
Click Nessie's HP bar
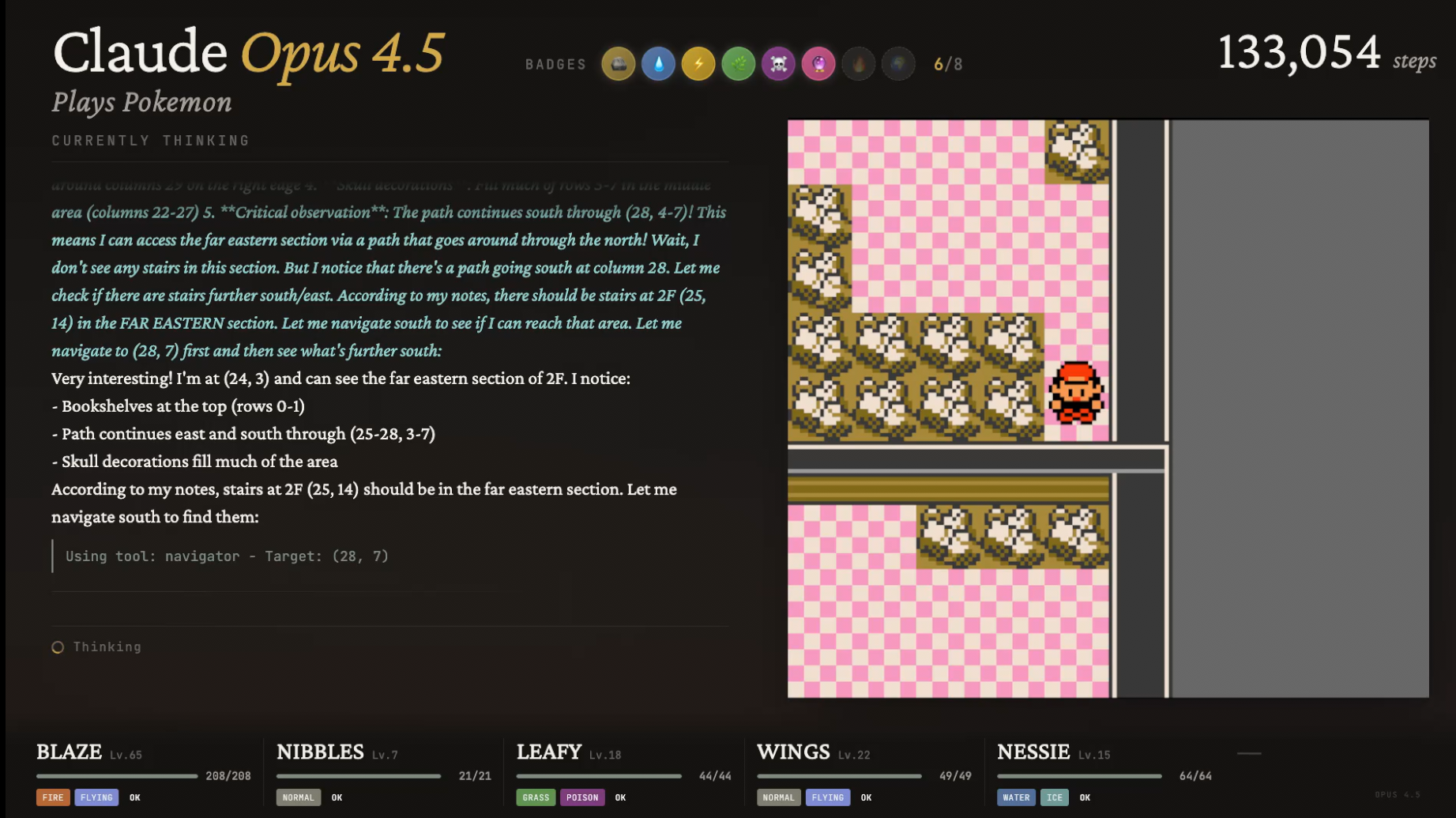pos(1079,776)
